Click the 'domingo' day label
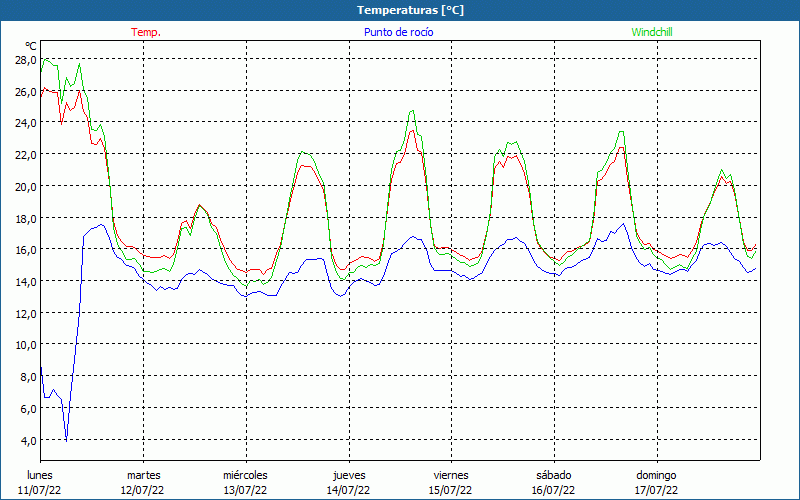 tap(656, 475)
